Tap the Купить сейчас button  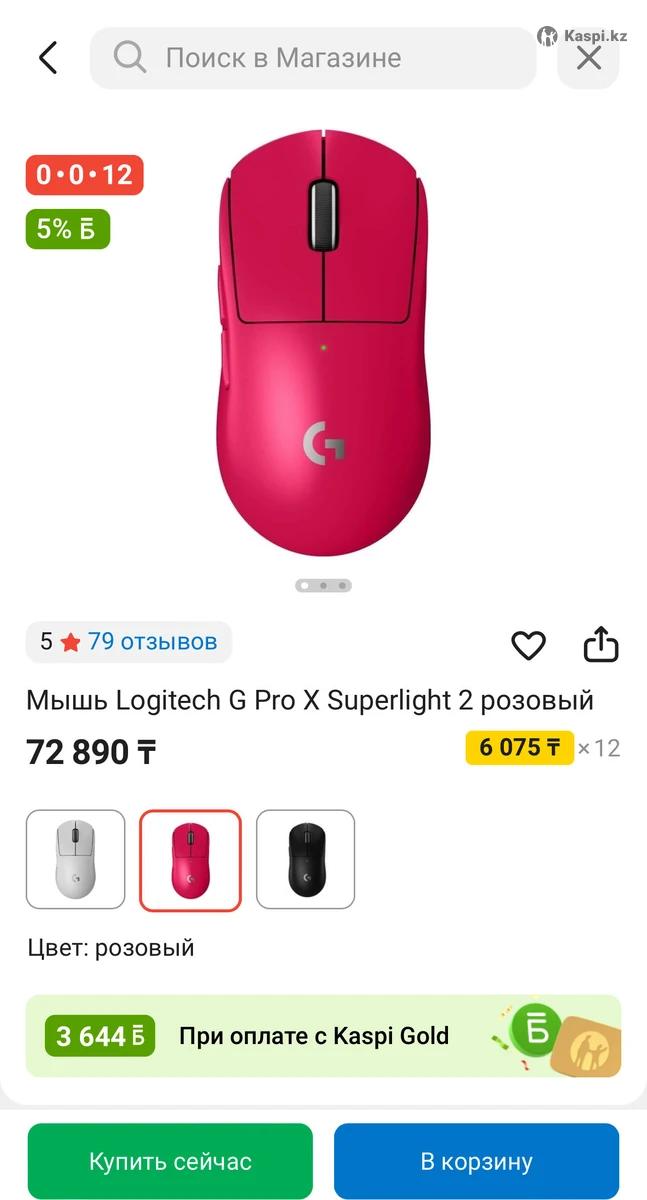(x=170, y=1161)
